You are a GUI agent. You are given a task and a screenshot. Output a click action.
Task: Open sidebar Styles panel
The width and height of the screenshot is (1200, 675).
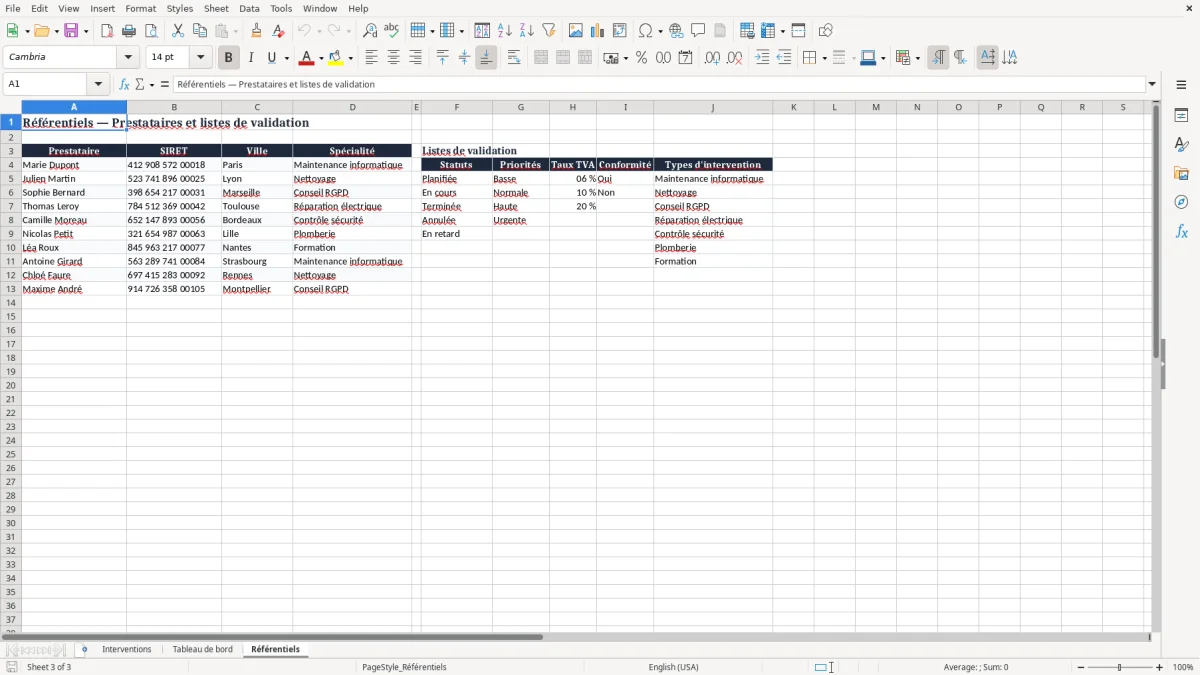pos(1181,145)
